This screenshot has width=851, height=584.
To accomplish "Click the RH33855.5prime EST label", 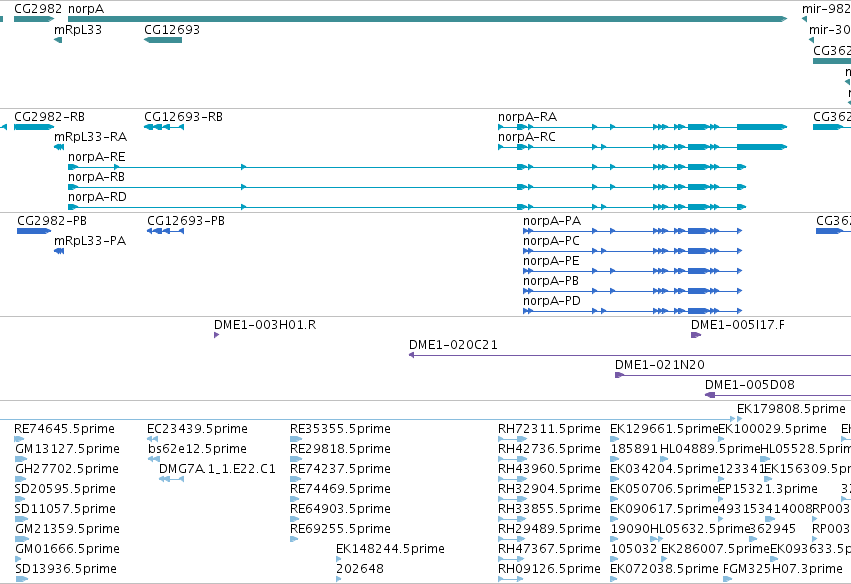I will [x=549, y=509].
